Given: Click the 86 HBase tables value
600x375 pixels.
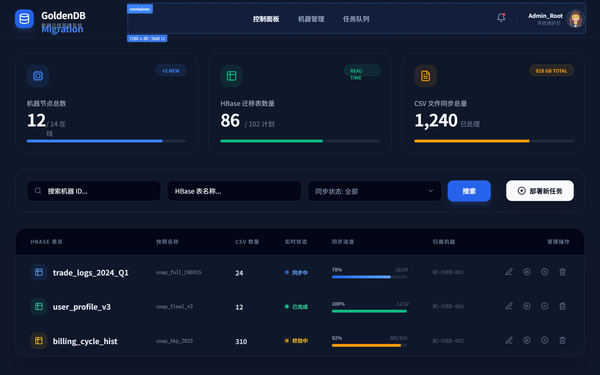Looking at the screenshot, I should click(x=230, y=120).
